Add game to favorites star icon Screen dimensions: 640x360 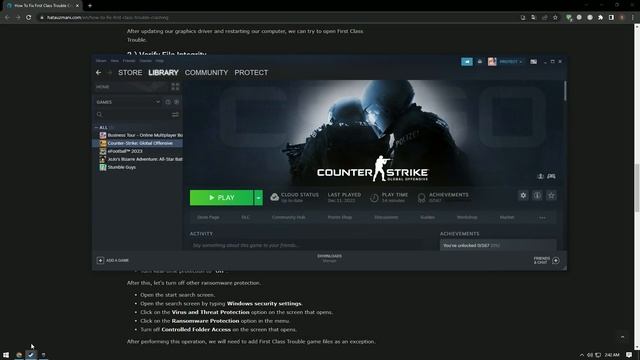click(x=551, y=196)
